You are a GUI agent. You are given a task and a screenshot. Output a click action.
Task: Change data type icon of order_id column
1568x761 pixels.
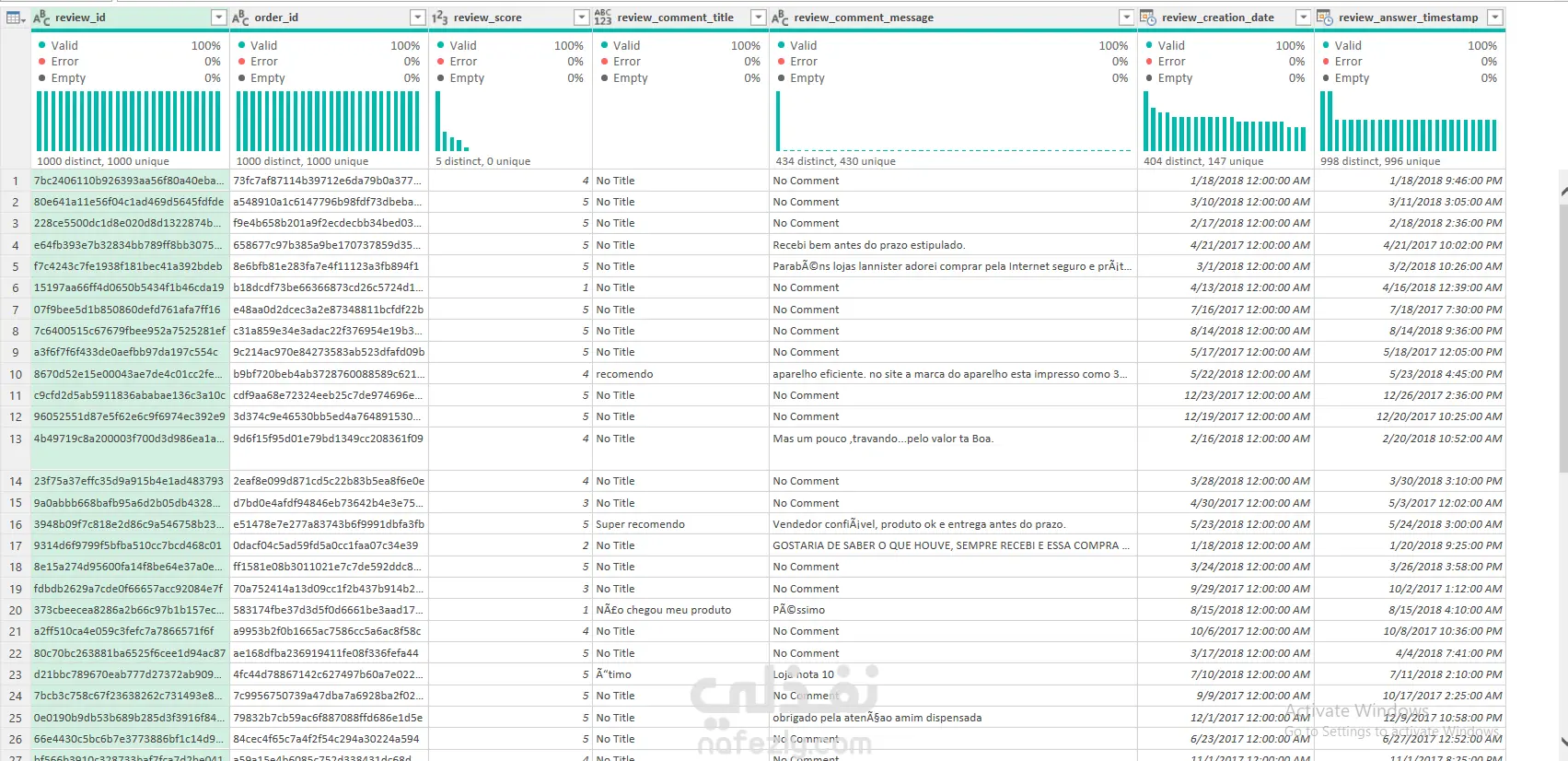click(x=240, y=18)
